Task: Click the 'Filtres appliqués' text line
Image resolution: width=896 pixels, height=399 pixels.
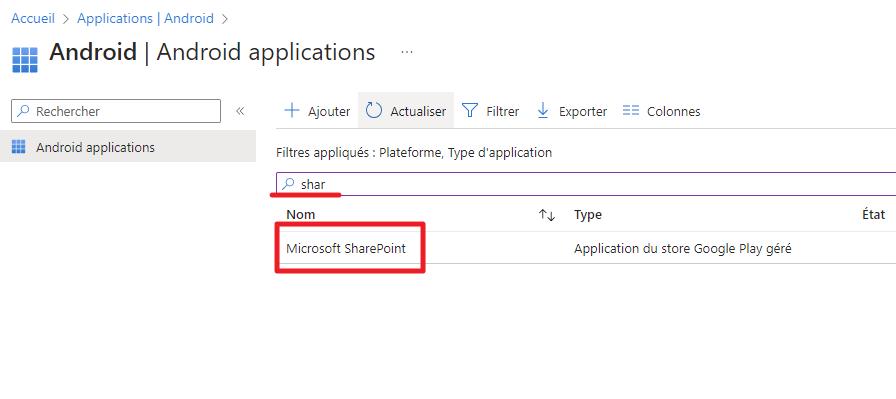Action: (414, 153)
